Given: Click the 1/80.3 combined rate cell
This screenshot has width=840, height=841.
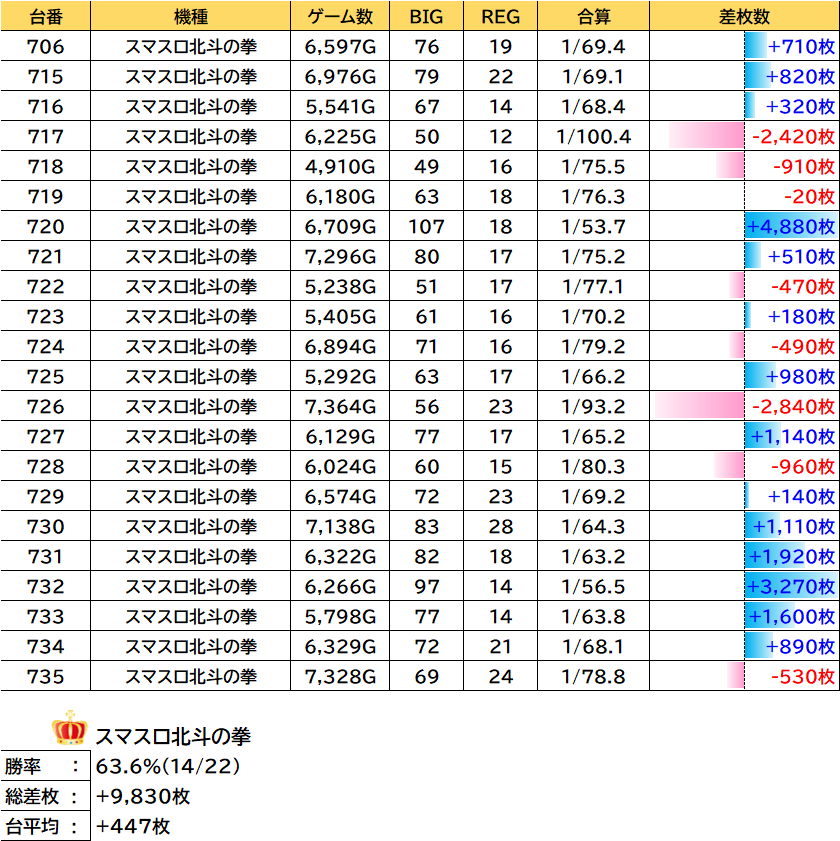Looking at the screenshot, I should 593,466.
